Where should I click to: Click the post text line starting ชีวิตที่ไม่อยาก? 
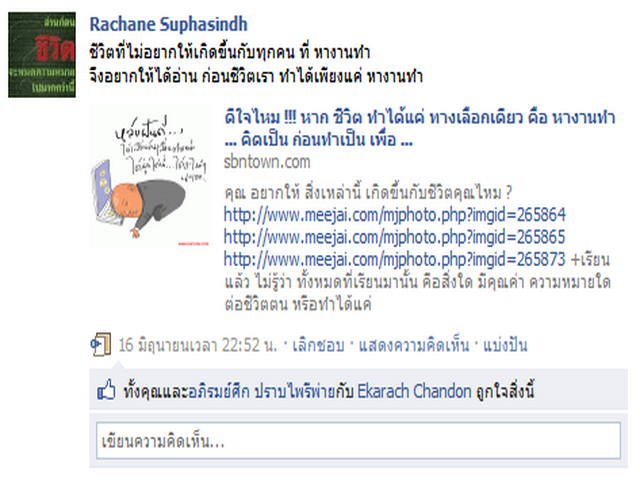(230, 53)
